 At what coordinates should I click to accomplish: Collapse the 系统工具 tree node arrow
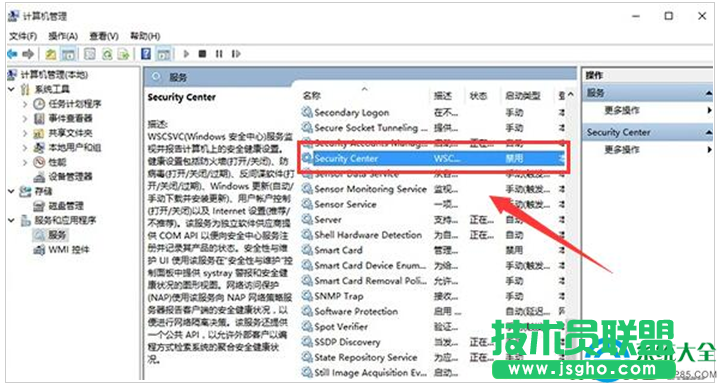(12, 89)
